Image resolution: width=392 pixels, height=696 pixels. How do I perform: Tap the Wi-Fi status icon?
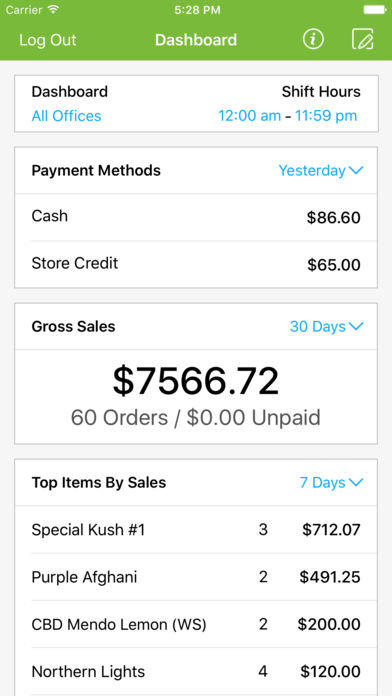pyautogui.click(x=54, y=10)
